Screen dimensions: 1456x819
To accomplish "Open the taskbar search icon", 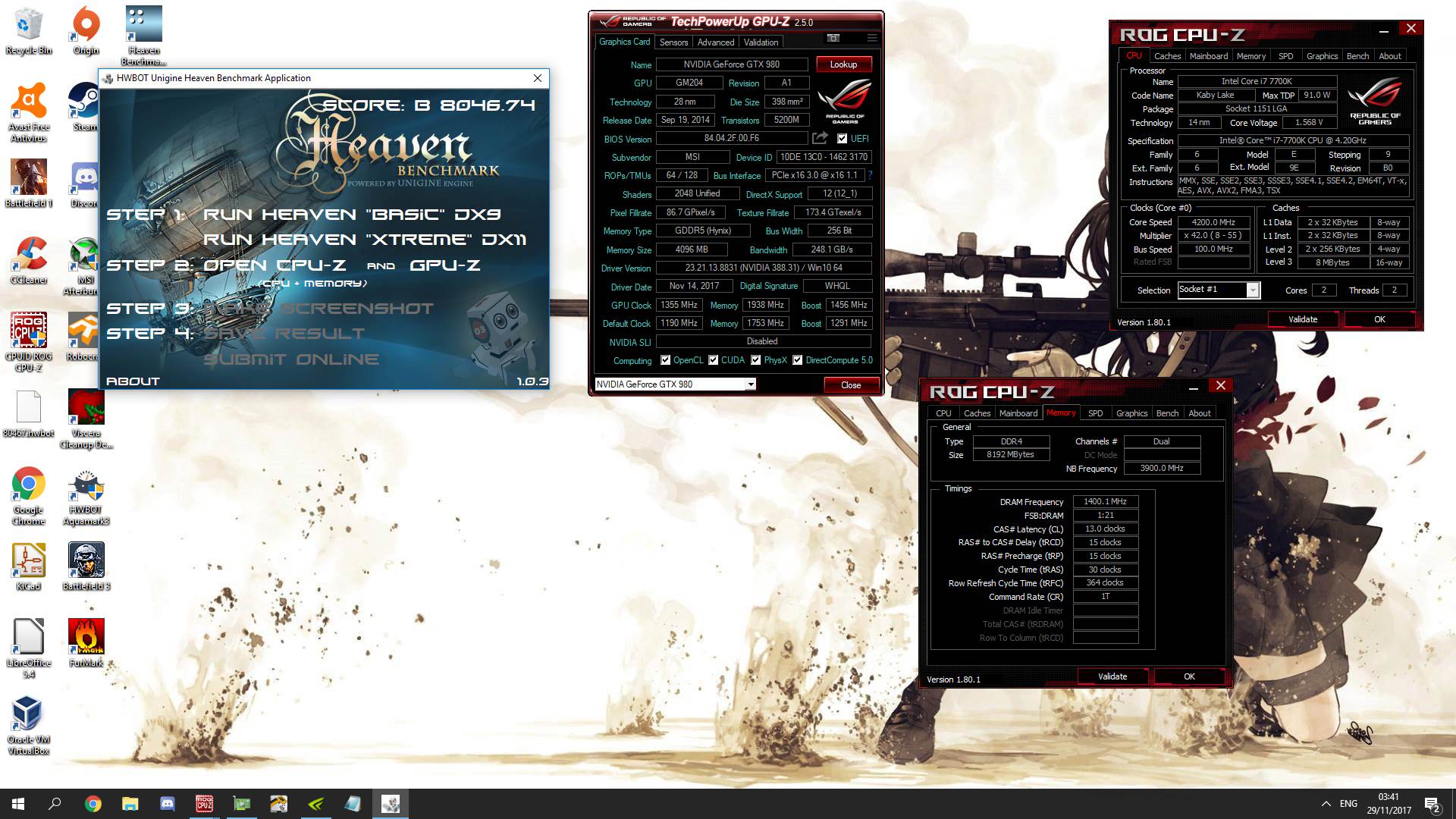I will tap(55, 804).
